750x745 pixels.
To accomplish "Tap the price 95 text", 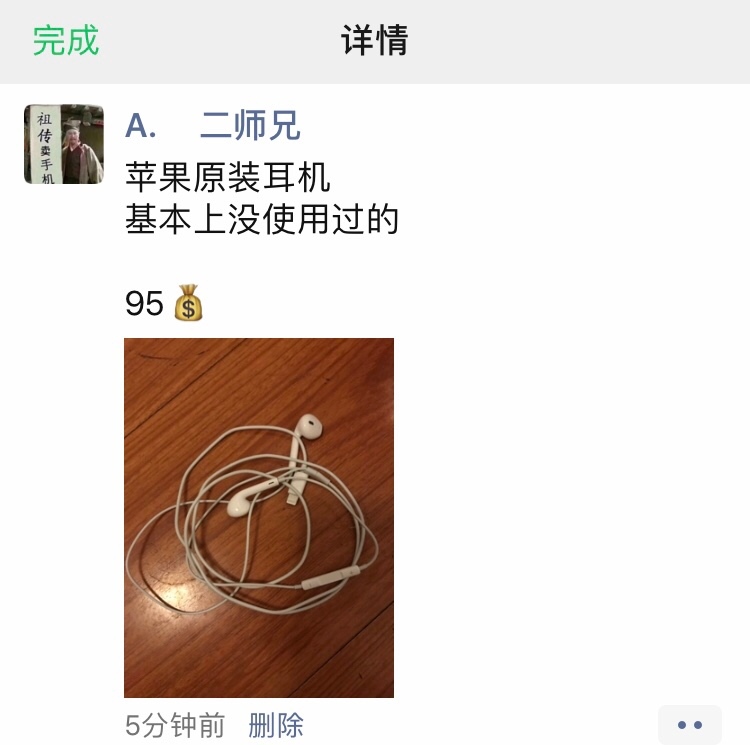I will pyautogui.click(x=144, y=303).
